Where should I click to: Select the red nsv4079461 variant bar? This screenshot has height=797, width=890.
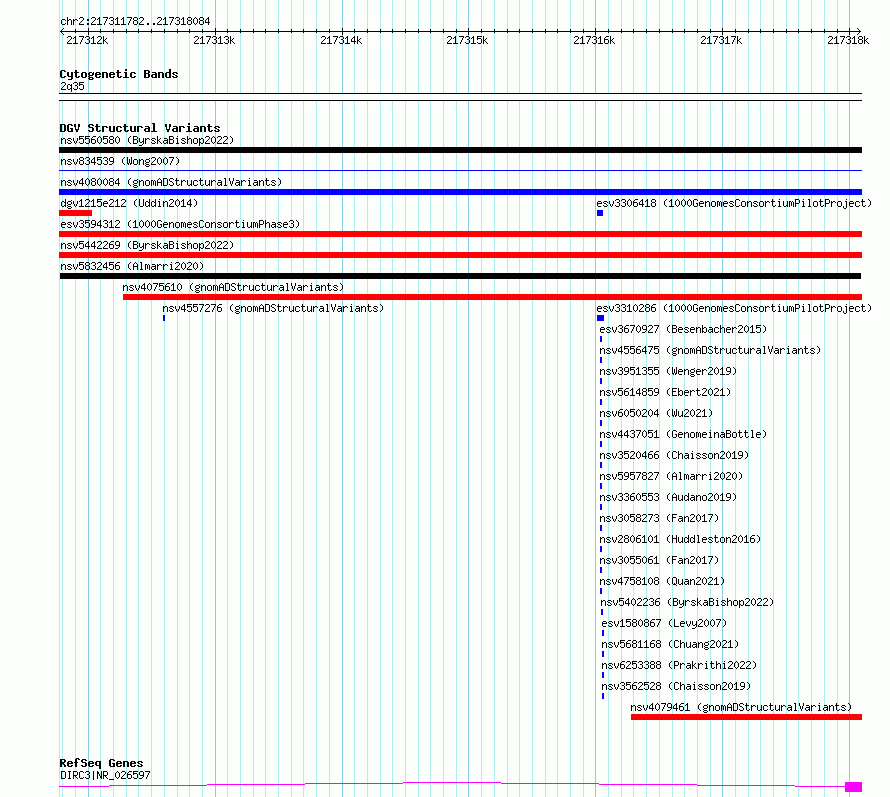coord(746,717)
